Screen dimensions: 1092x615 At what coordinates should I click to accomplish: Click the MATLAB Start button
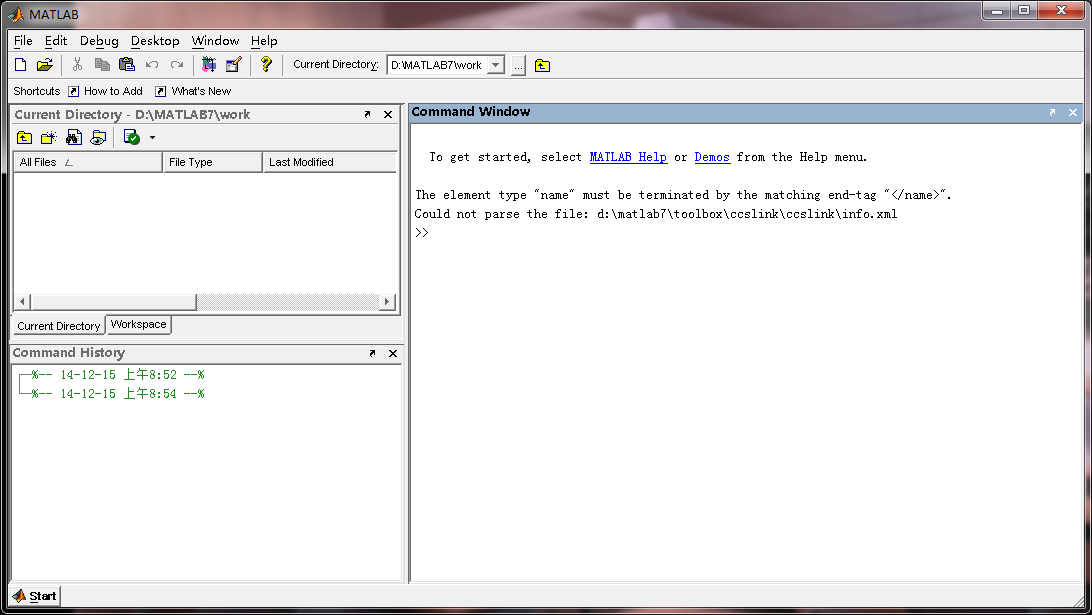pyautogui.click(x=35, y=596)
